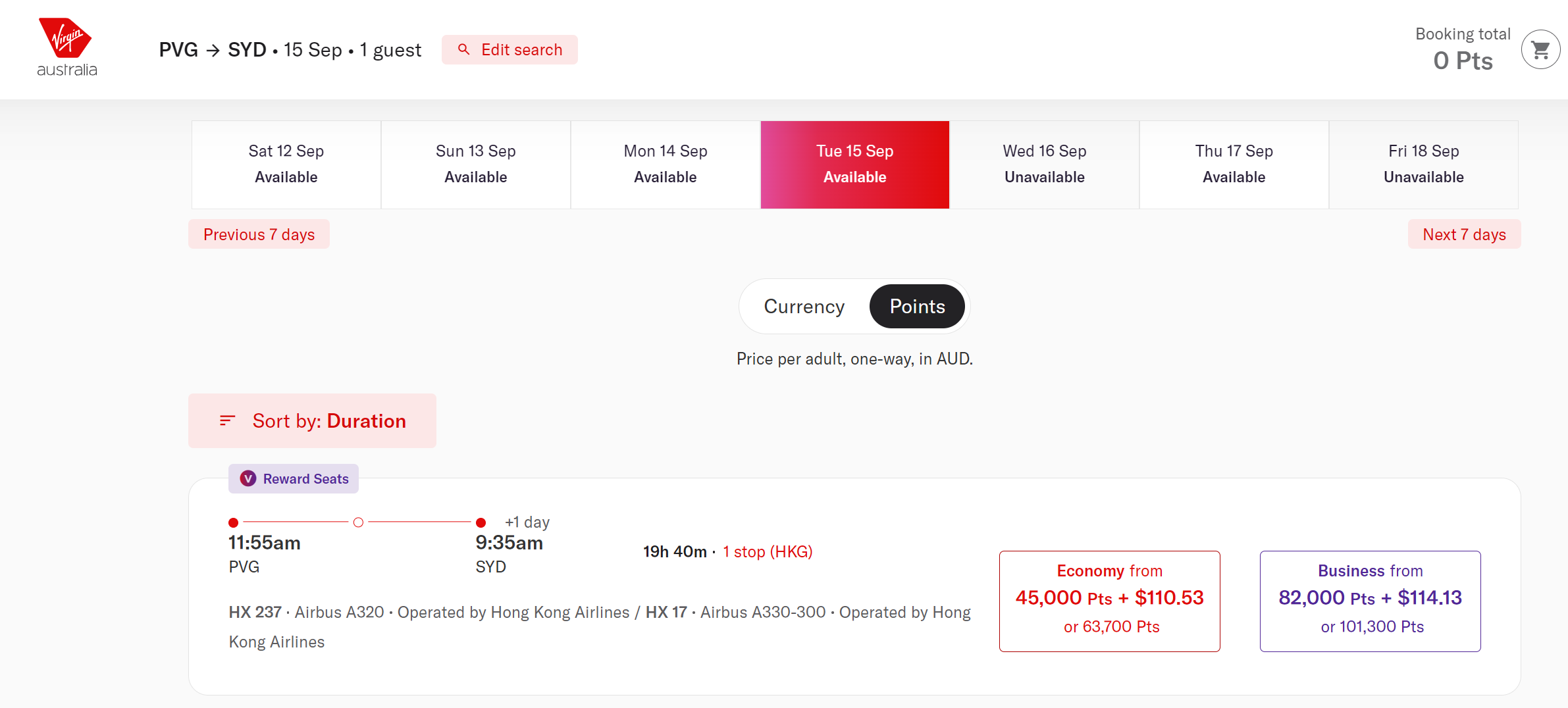Select the Points pricing toggle
Screen dimensions: 1568x708
click(x=917, y=306)
